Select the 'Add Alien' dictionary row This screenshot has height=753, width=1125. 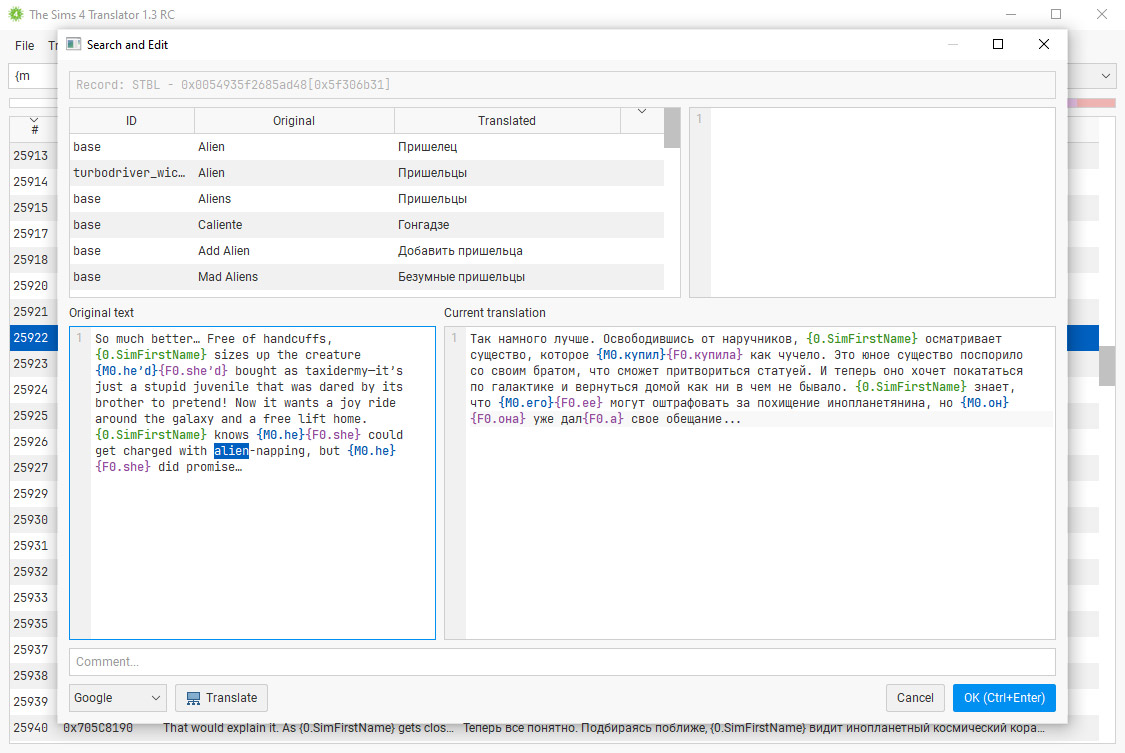tap(367, 251)
